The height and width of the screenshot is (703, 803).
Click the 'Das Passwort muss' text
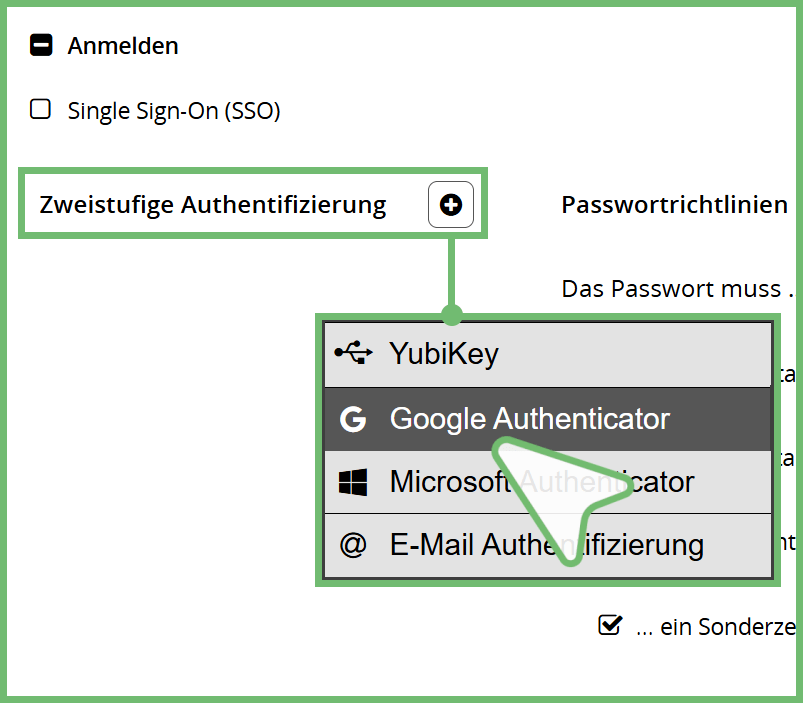(672, 289)
